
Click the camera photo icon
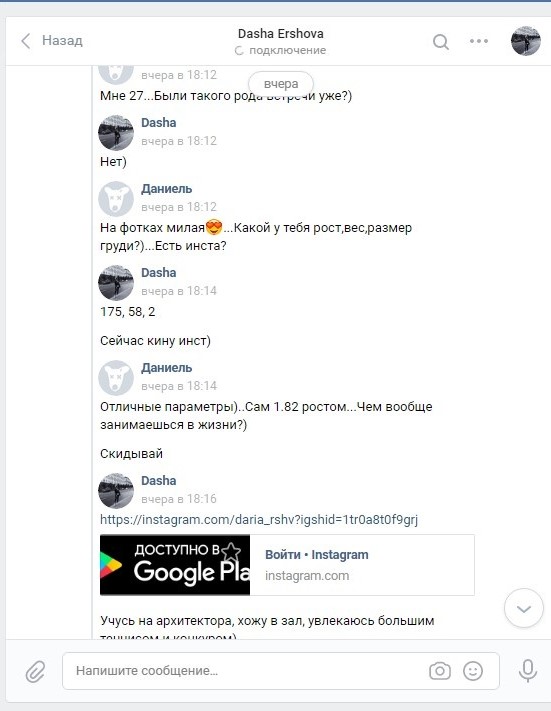point(439,671)
